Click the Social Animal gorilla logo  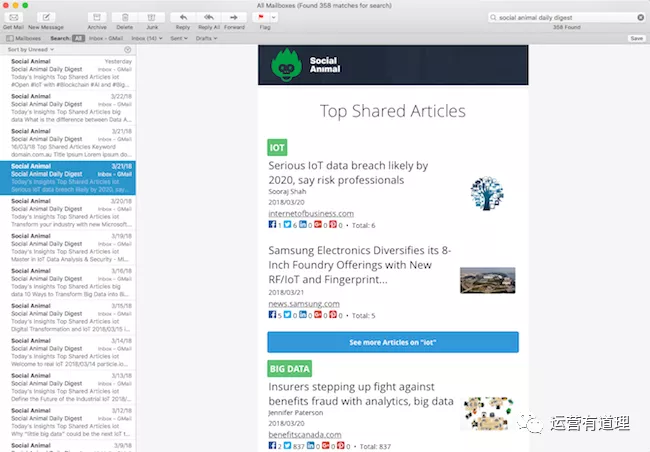point(286,65)
